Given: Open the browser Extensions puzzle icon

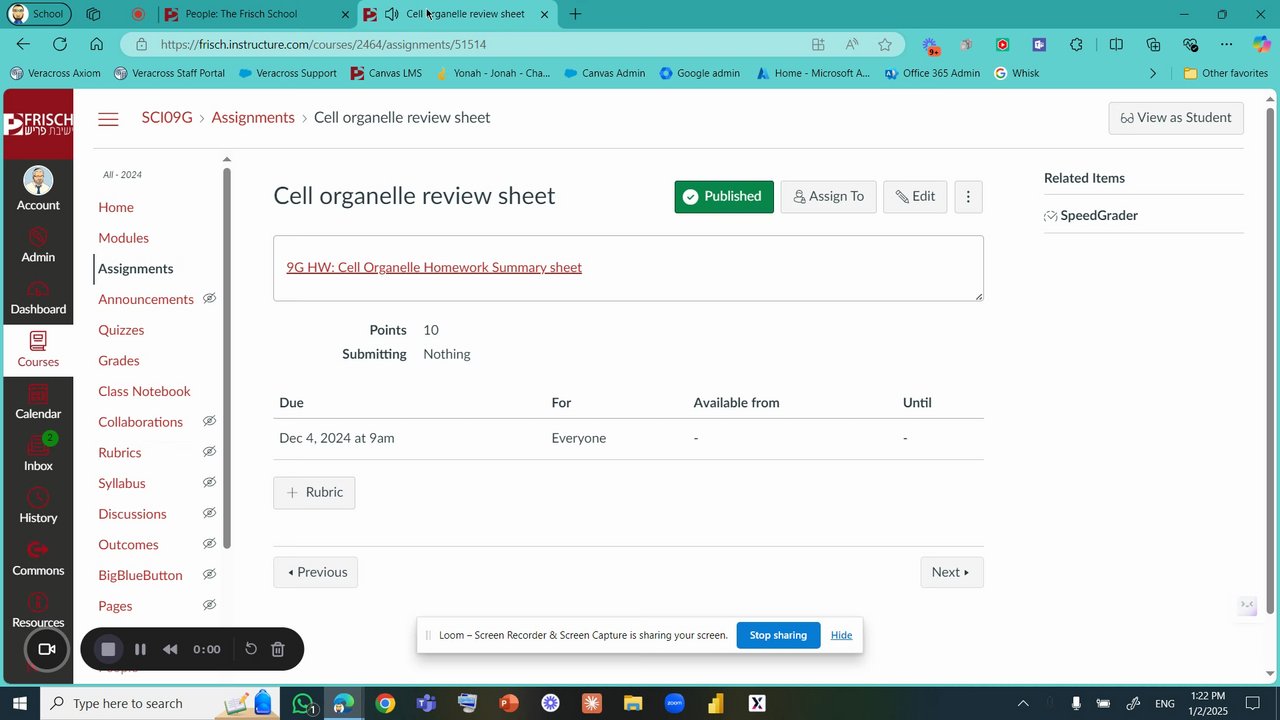Looking at the screenshot, I should click(x=1076, y=44).
